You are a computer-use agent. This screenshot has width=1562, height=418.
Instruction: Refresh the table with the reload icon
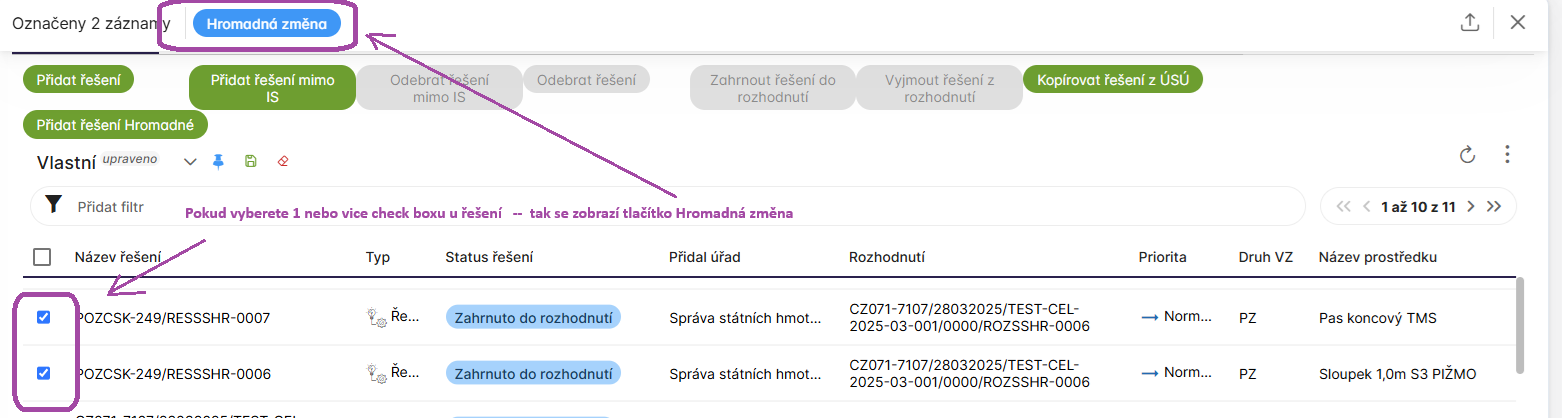[x=1468, y=155]
